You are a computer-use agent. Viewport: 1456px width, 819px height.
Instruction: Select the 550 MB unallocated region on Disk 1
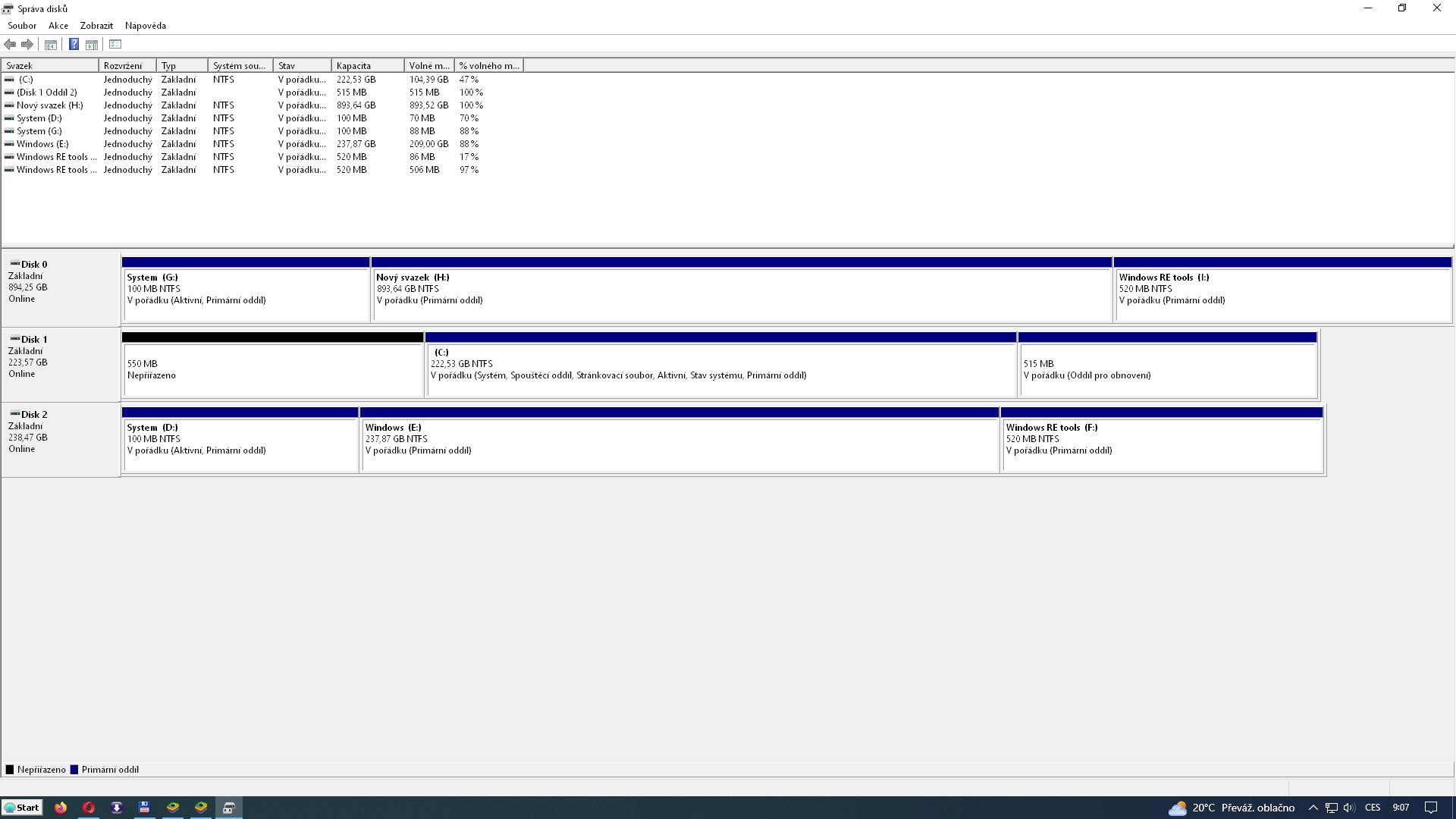point(272,369)
